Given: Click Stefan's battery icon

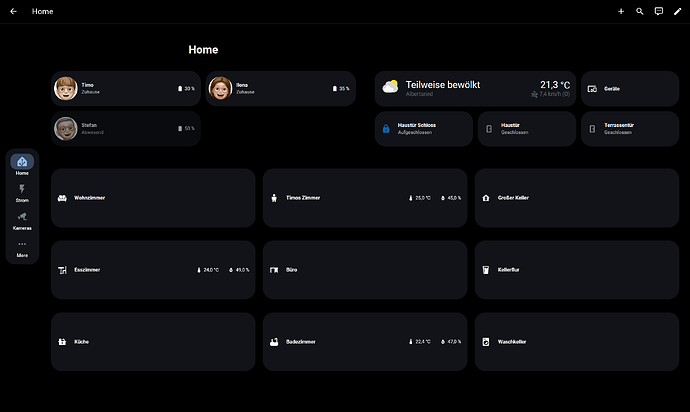Looking at the screenshot, I should click(x=180, y=129).
